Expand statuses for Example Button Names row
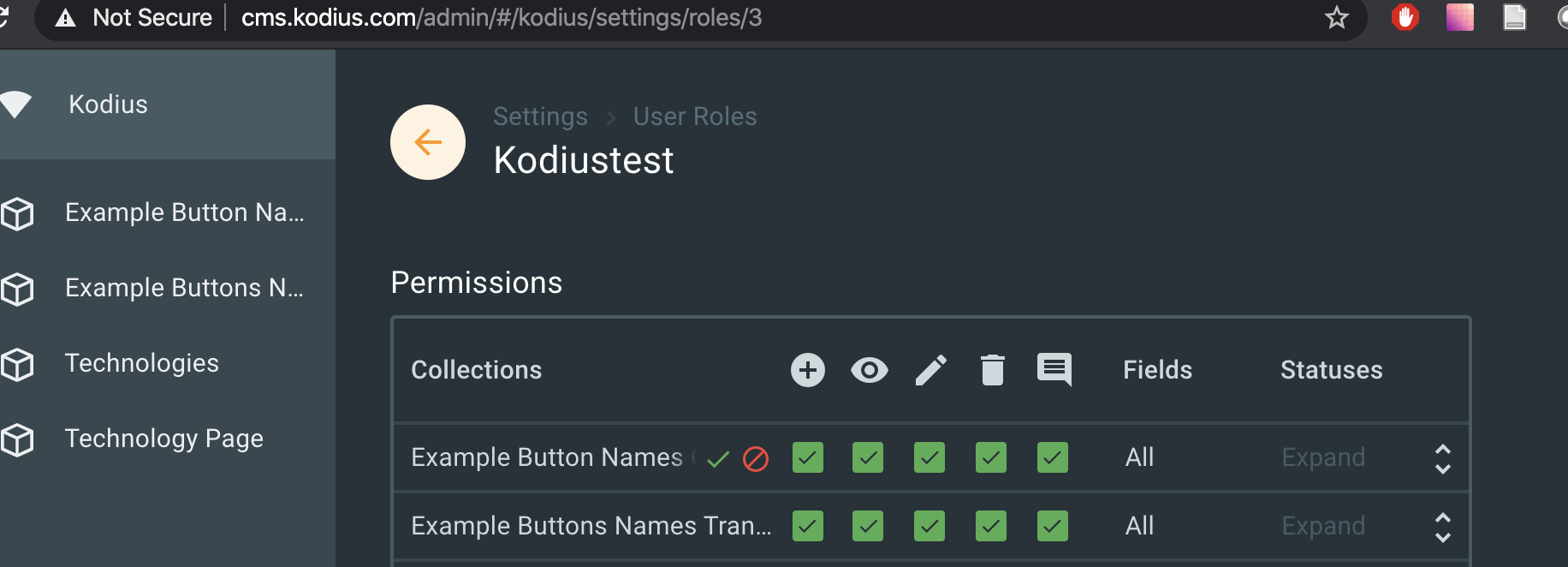The height and width of the screenshot is (567, 1568). pos(1323,457)
